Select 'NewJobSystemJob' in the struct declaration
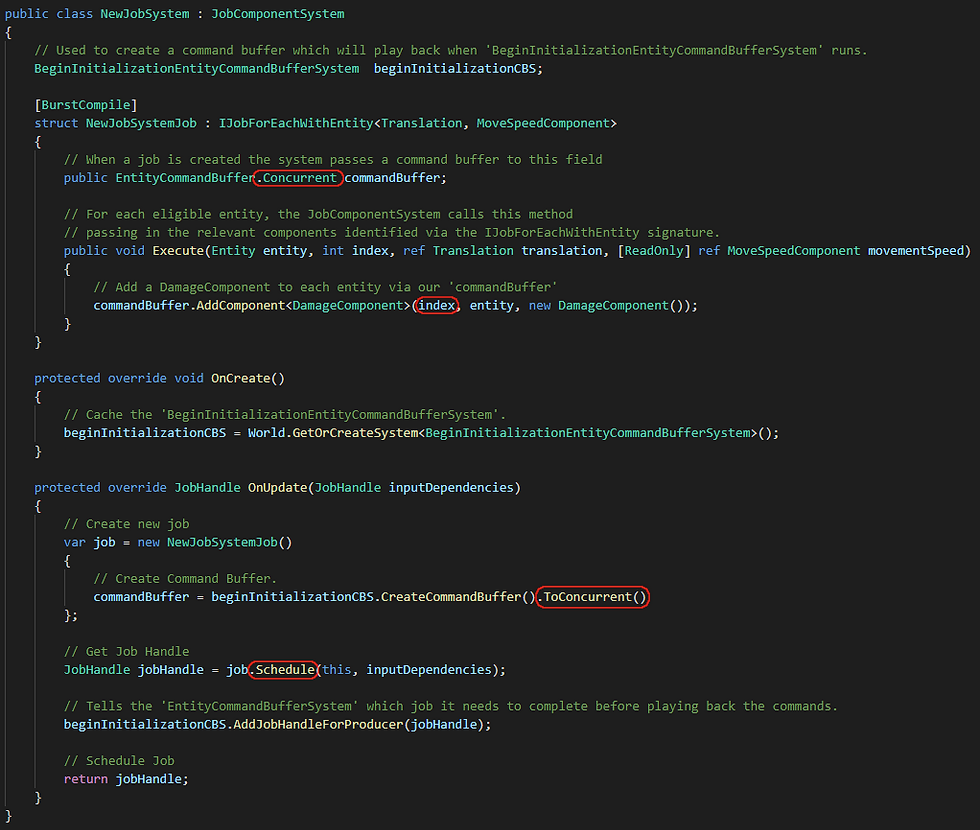The height and width of the screenshot is (830, 980). pyautogui.click(x=141, y=123)
